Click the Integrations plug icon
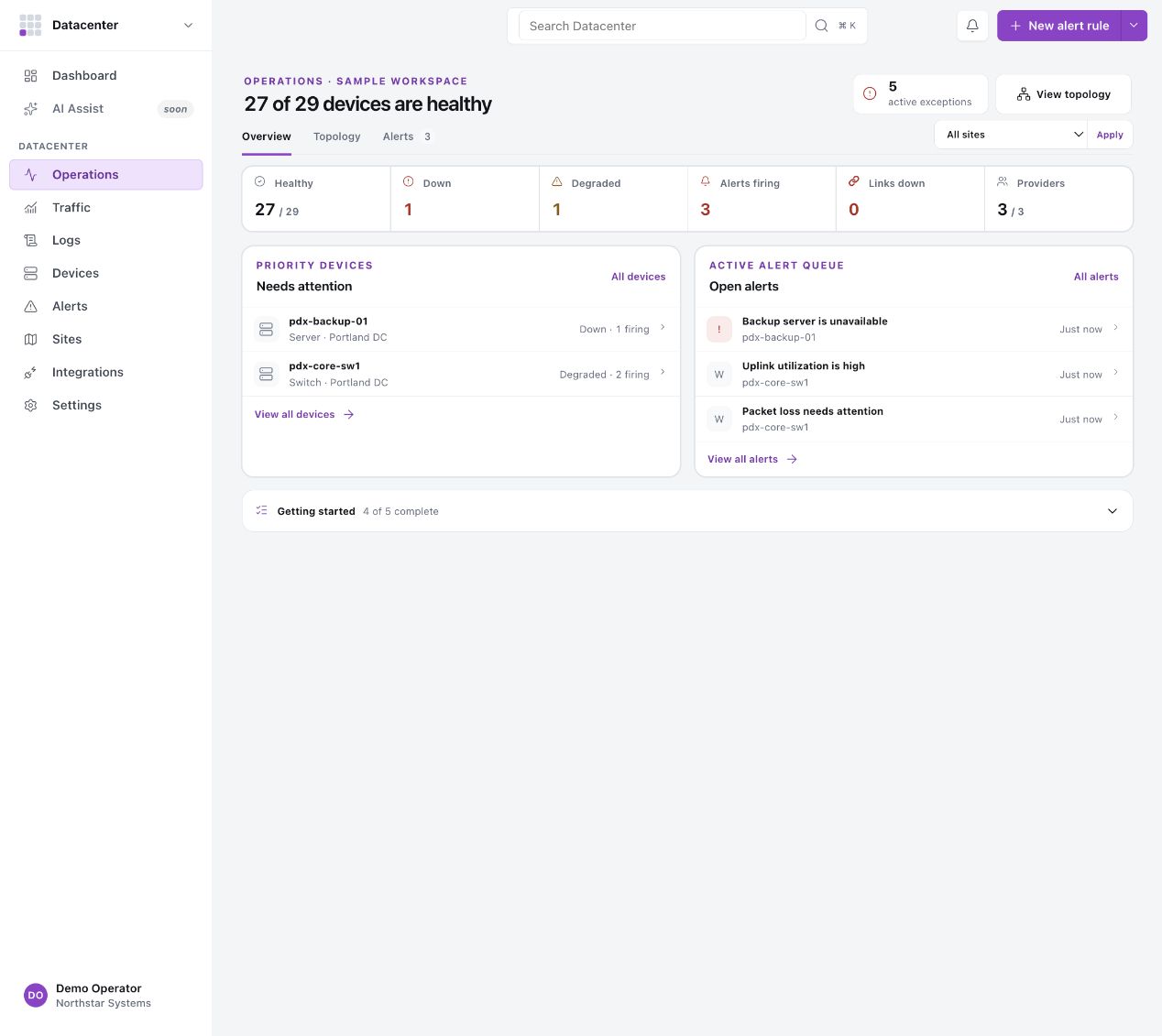 tap(30, 373)
